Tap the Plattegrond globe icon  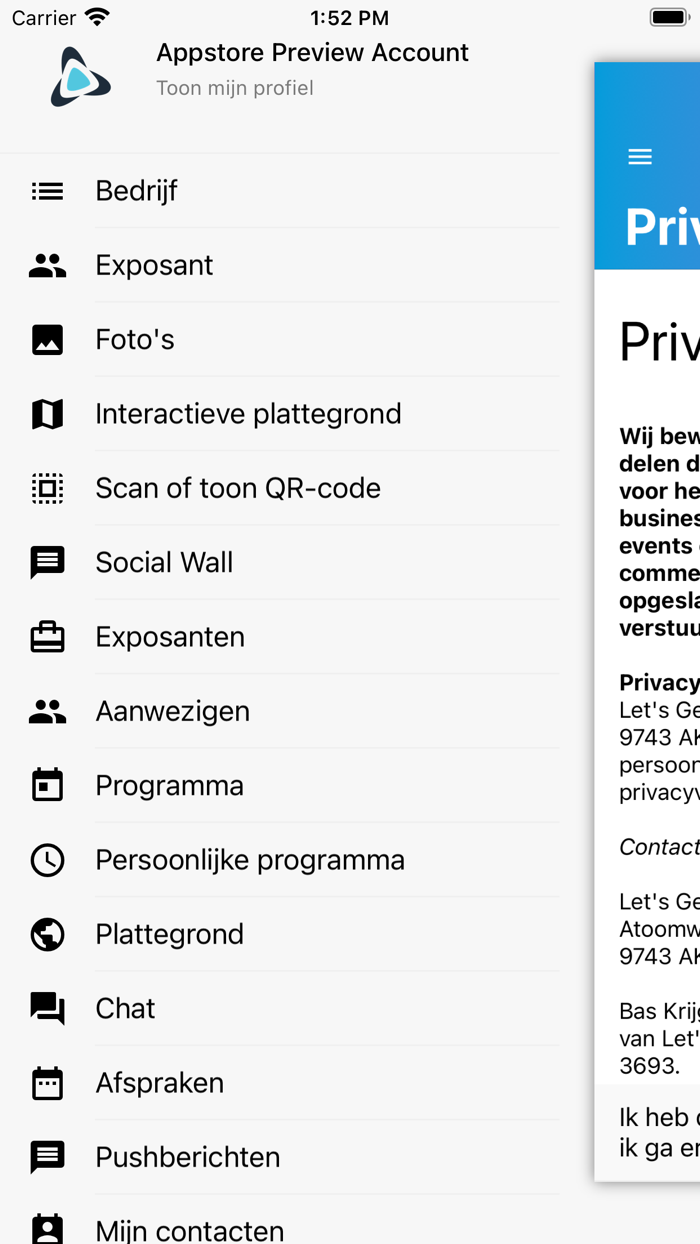click(x=47, y=934)
